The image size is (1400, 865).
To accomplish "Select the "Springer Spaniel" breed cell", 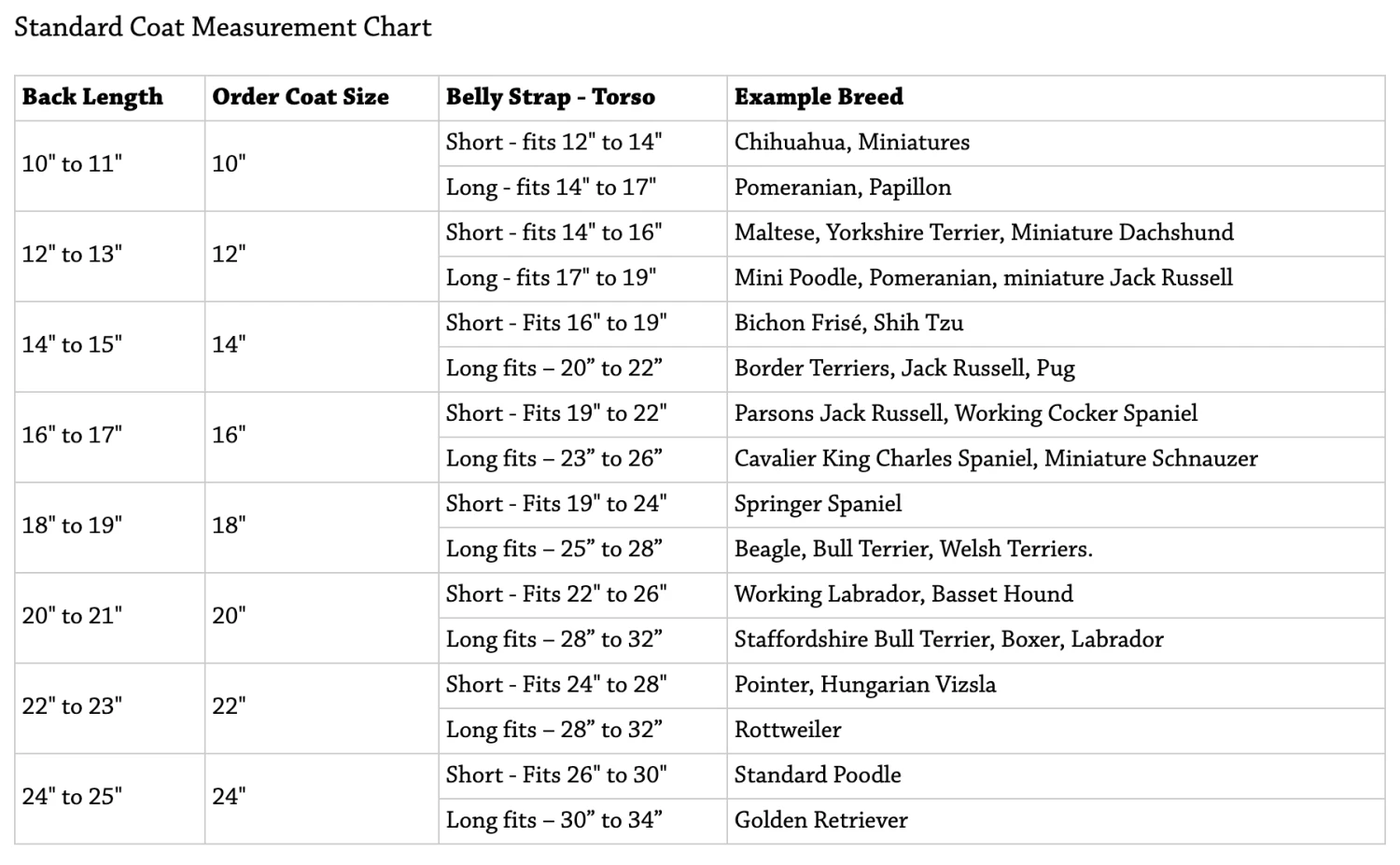I will pyautogui.click(x=818, y=504).
